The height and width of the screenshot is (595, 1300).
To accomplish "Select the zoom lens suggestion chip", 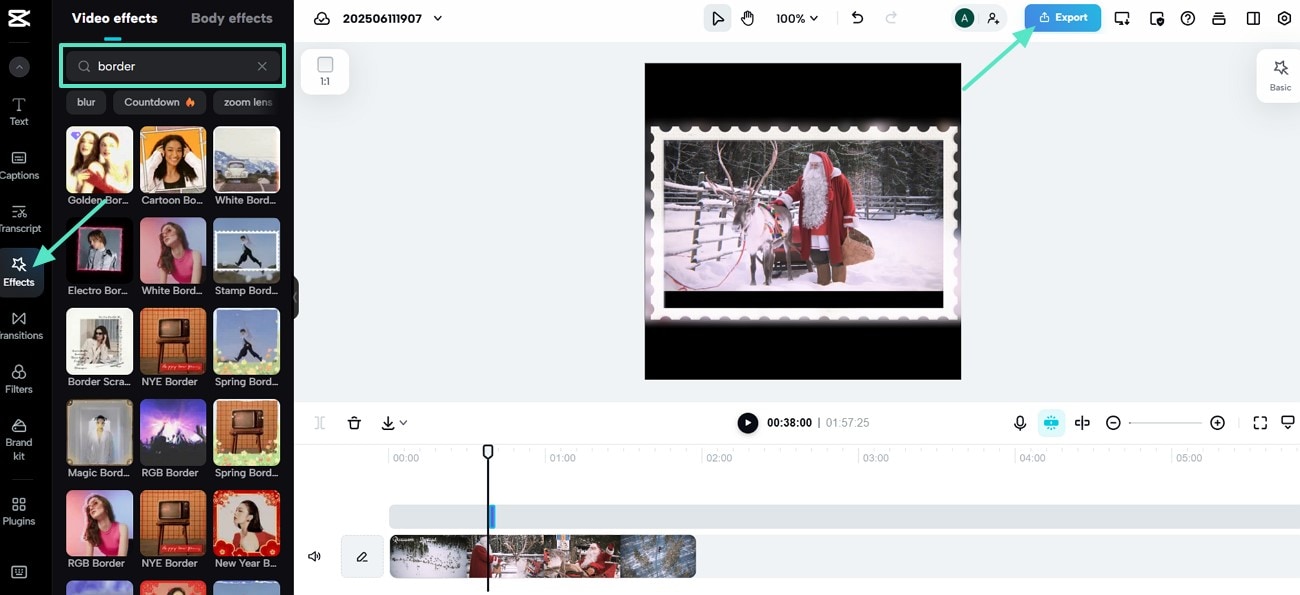I will coord(246,102).
